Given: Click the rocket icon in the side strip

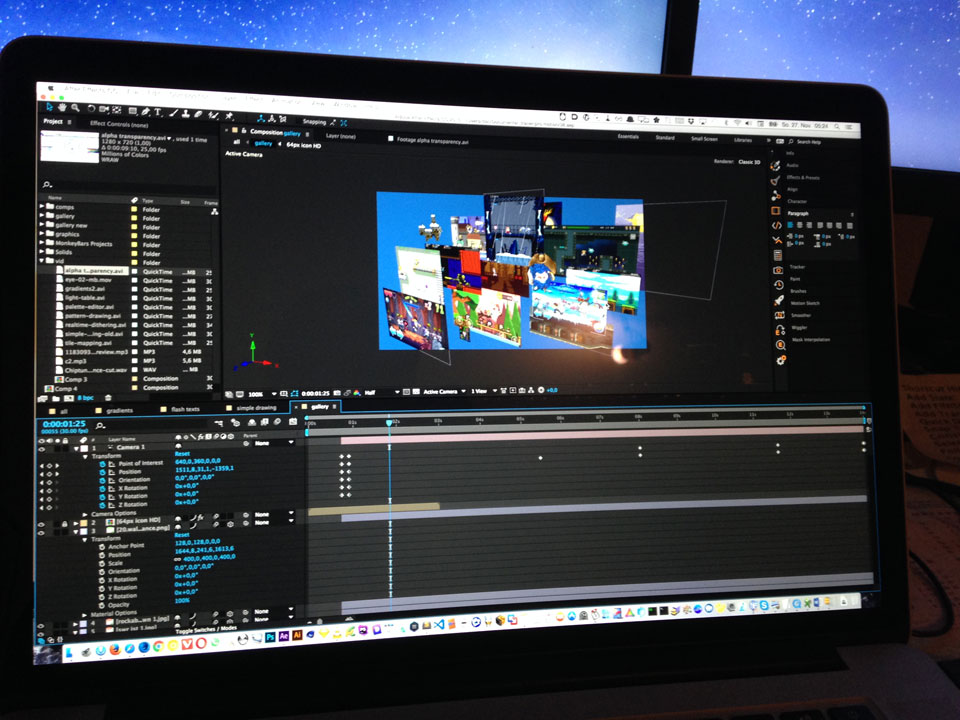Looking at the screenshot, I should click(x=778, y=300).
